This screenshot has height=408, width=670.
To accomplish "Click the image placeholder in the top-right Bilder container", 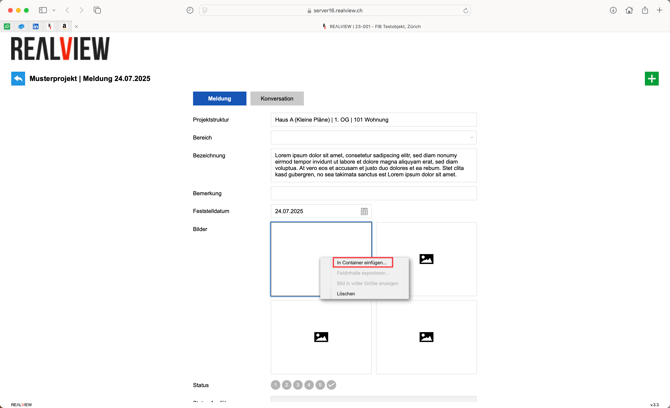I will [426, 259].
